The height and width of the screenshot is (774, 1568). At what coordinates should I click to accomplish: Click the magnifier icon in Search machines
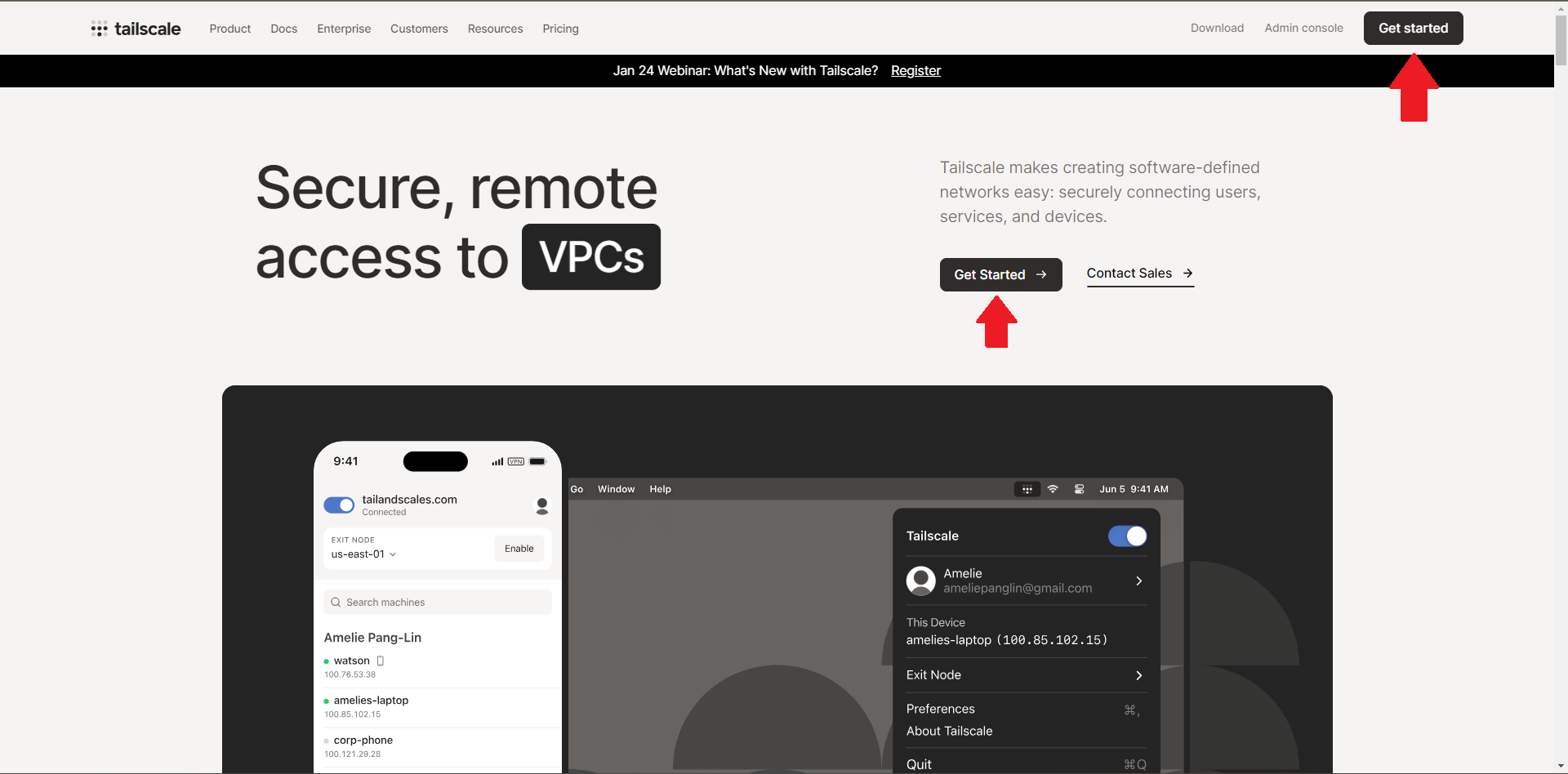tap(336, 603)
